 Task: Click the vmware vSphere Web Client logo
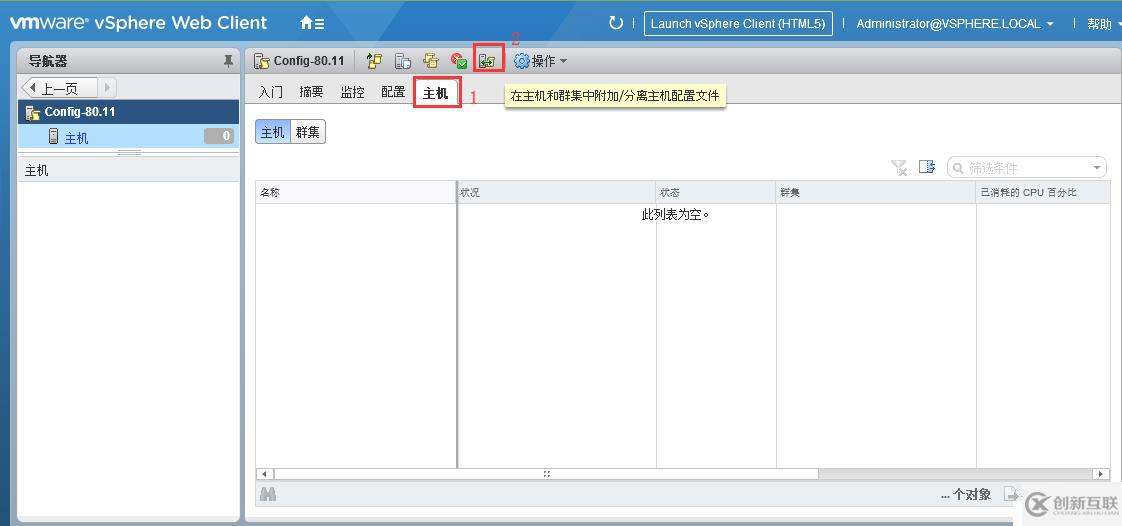[138, 23]
